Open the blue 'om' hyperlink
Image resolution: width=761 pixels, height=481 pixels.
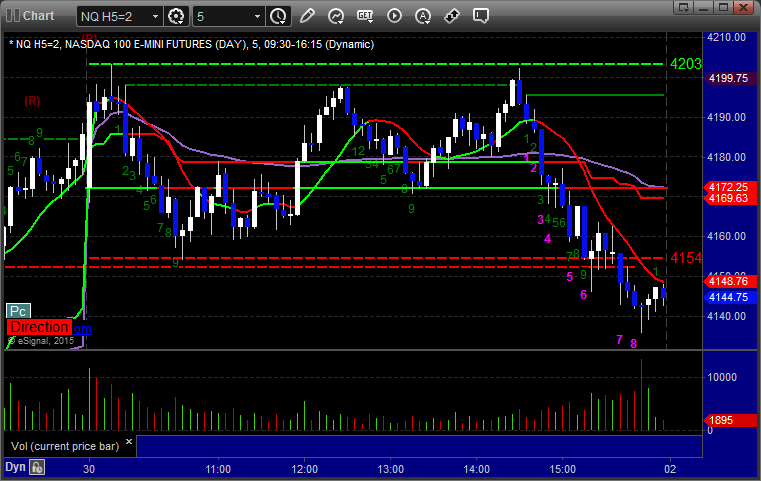[82, 329]
